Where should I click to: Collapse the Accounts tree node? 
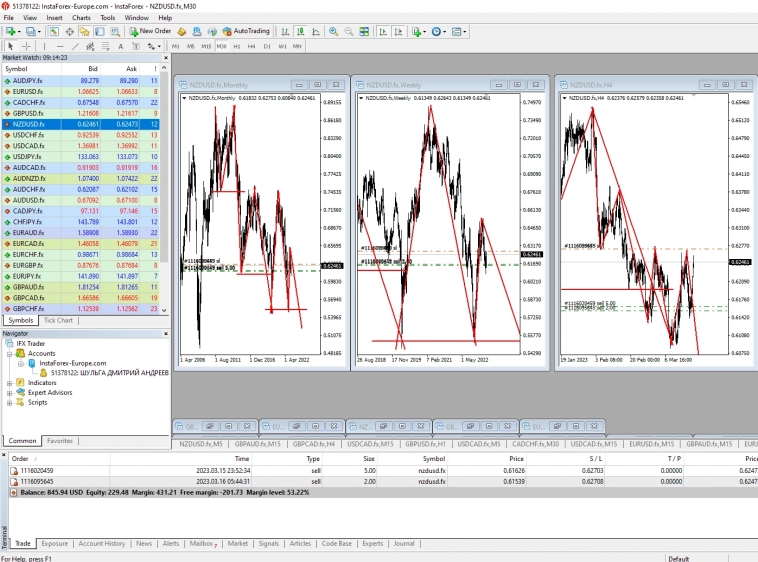click(9, 353)
